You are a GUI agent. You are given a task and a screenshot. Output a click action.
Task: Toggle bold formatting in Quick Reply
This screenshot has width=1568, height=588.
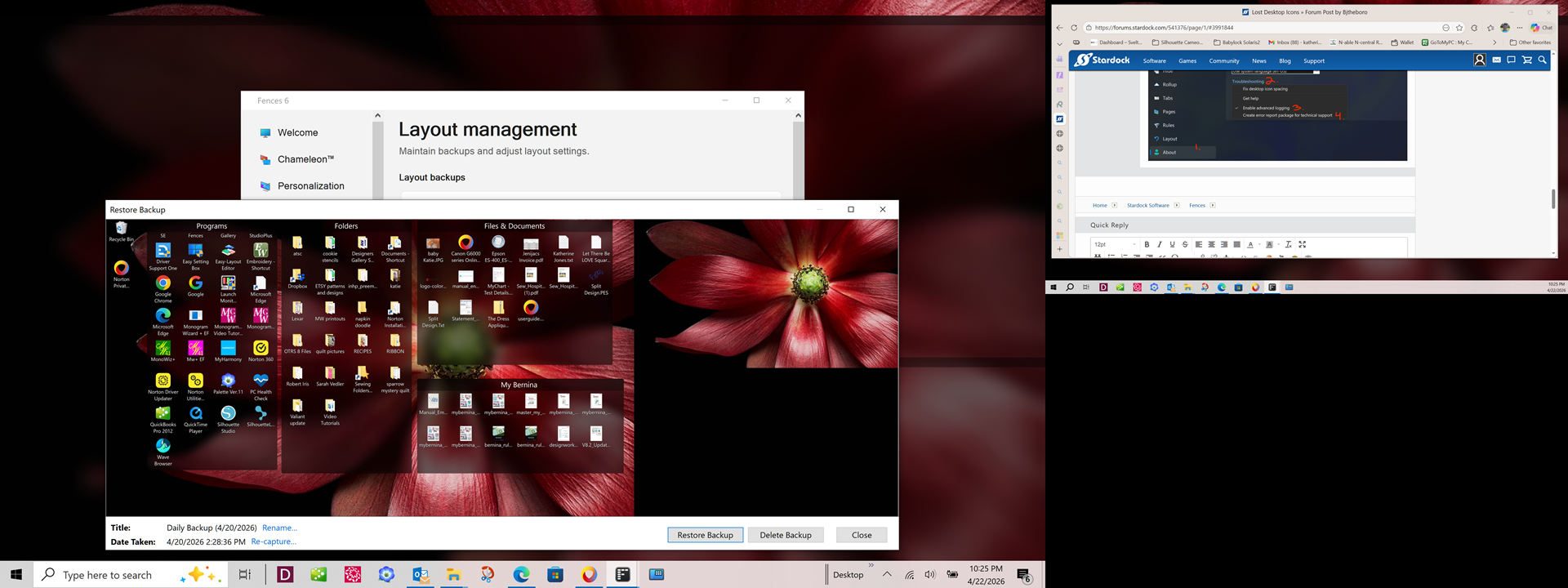point(1147,244)
